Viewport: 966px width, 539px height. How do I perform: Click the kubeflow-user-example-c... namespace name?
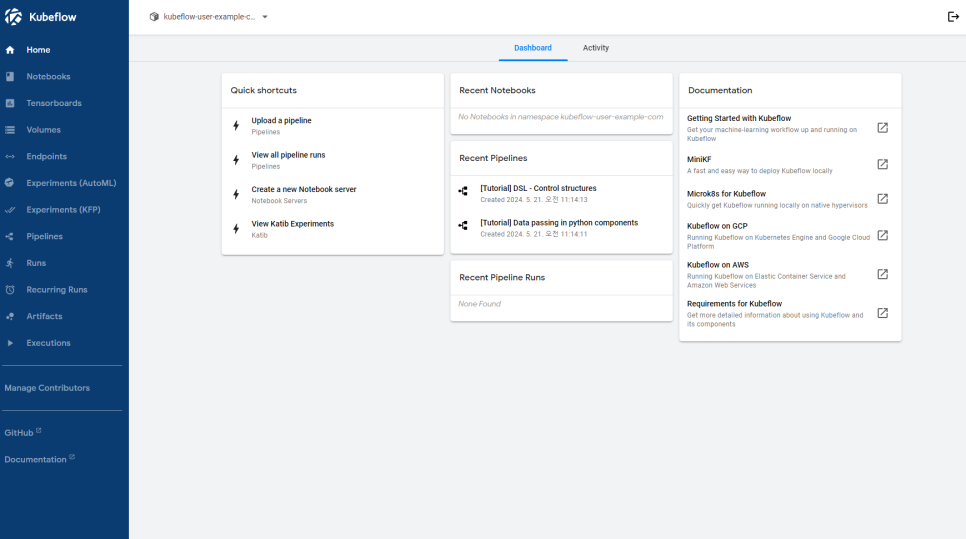point(209,17)
